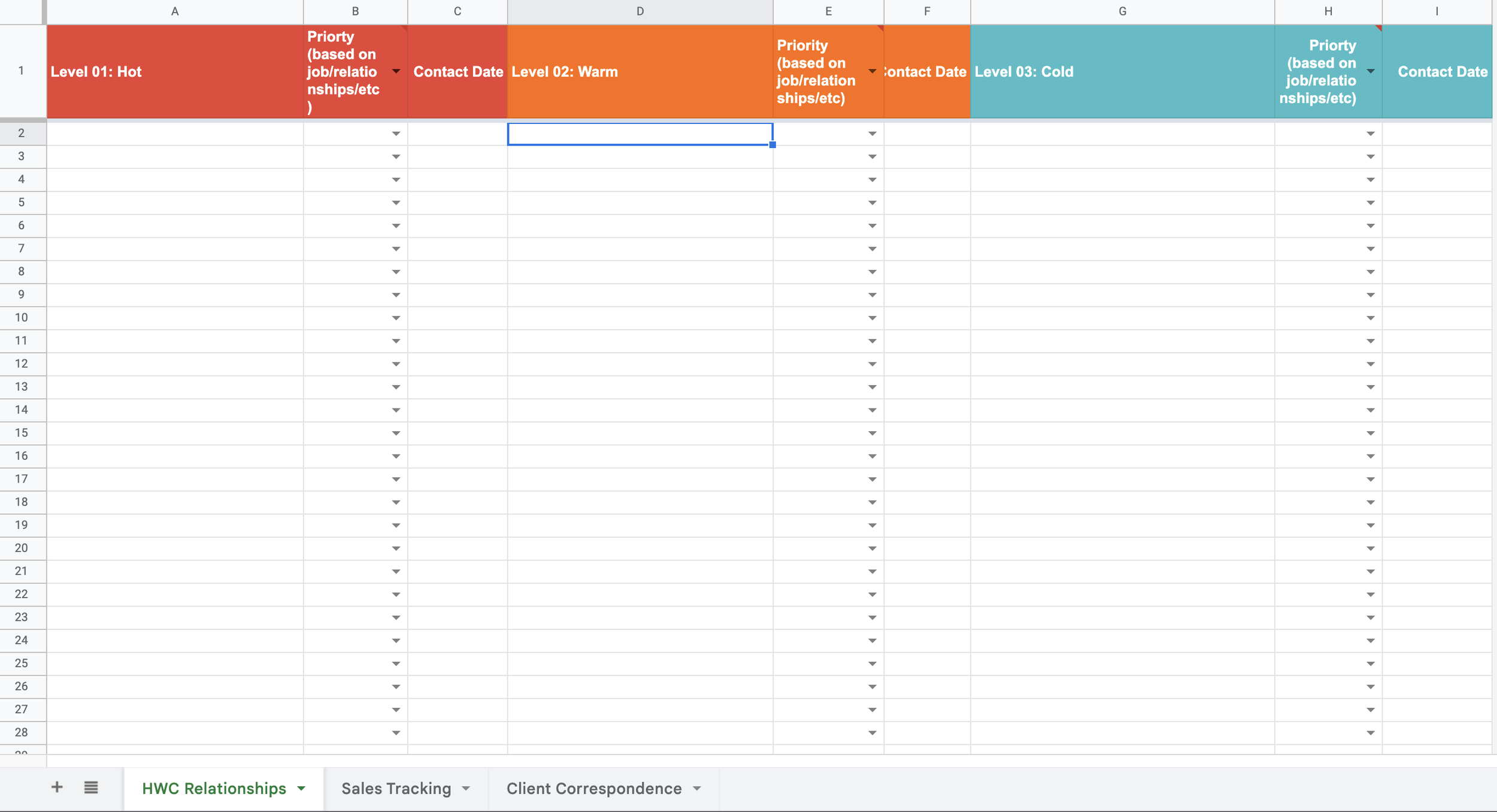The width and height of the screenshot is (1497, 812).
Task: Open priority dropdown in cell E5
Action: pos(872,203)
